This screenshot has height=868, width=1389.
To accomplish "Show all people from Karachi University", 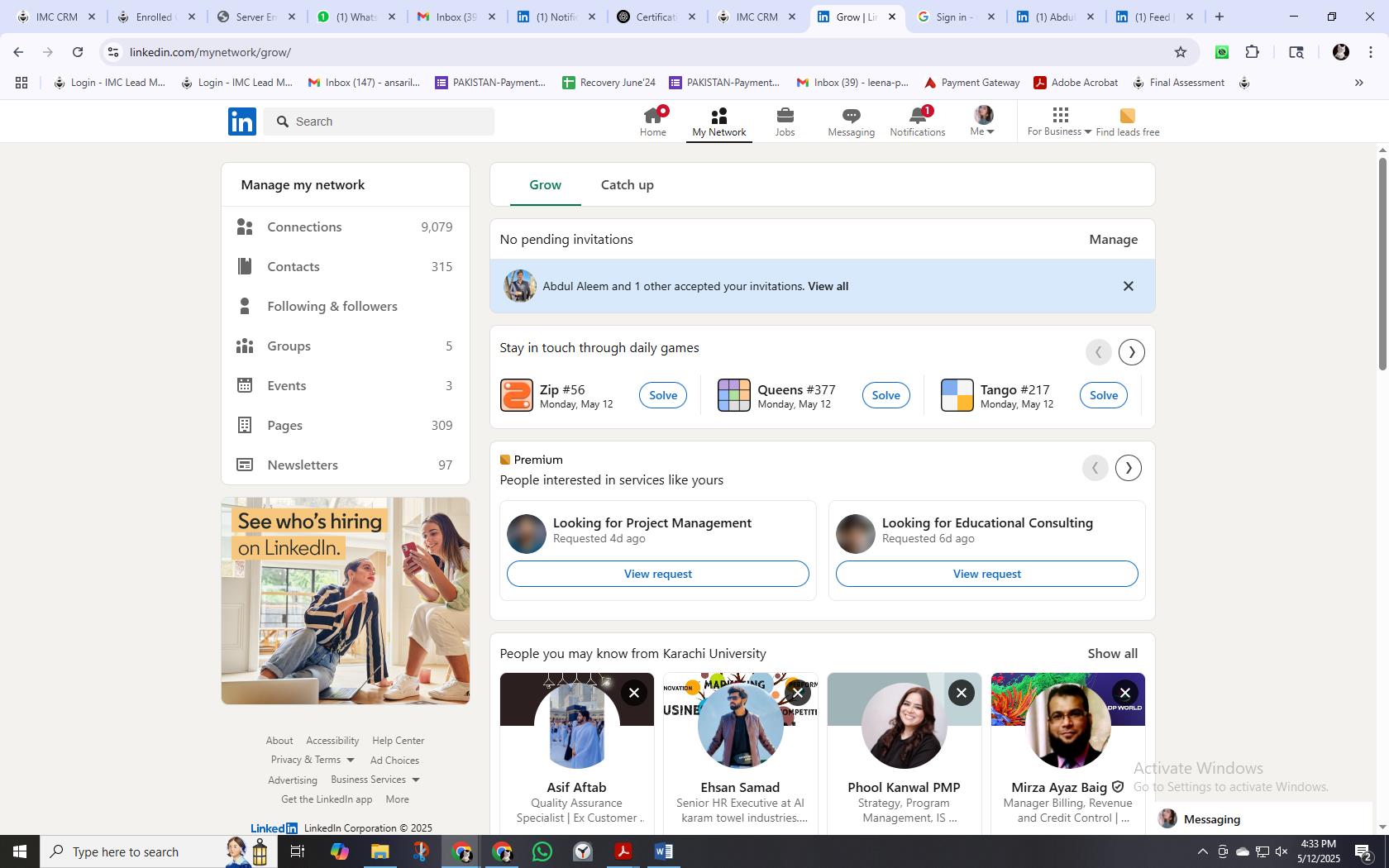I will pos(1113,653).
